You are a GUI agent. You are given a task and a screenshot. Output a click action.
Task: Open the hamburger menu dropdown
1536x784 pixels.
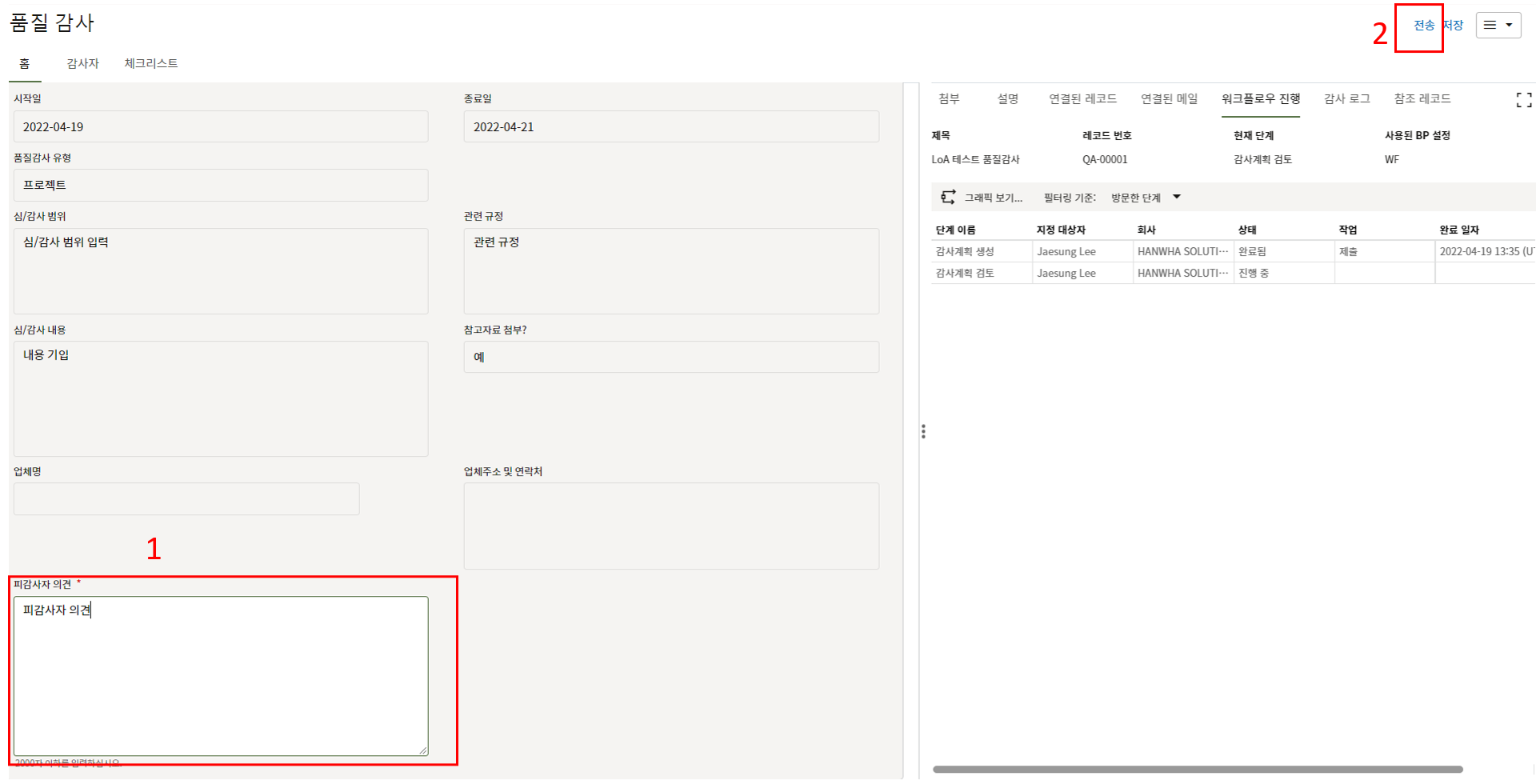click(x=1498, y=25)
